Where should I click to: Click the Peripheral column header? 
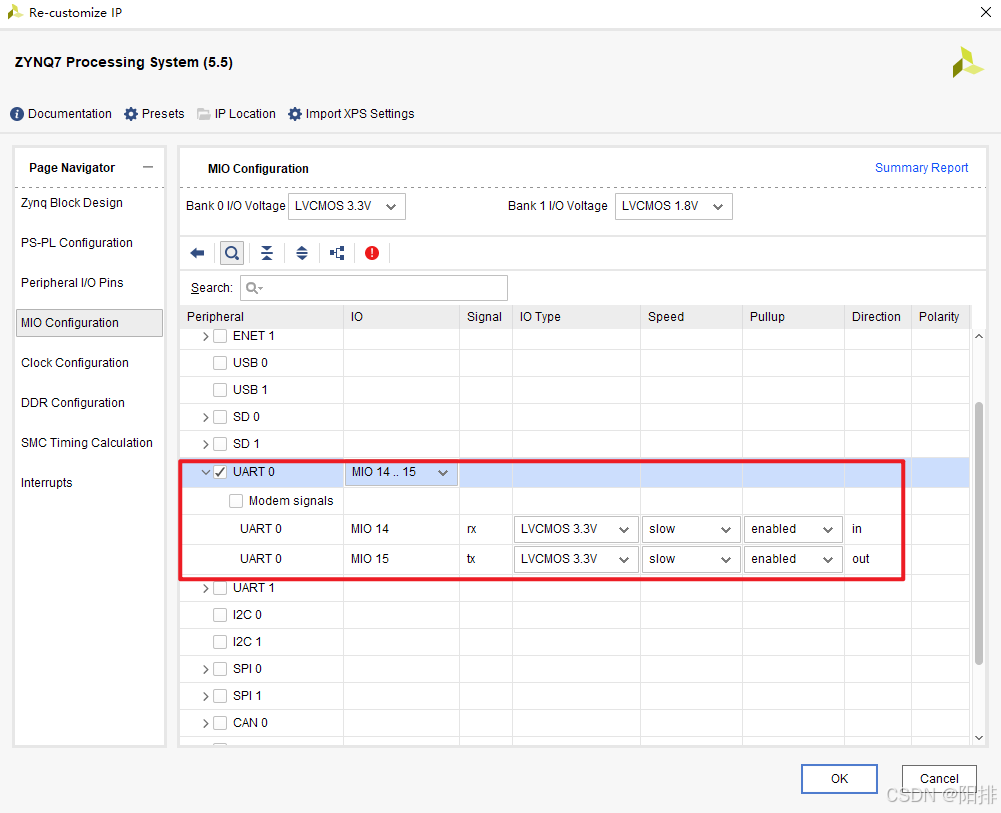click(x=262, y=317)
